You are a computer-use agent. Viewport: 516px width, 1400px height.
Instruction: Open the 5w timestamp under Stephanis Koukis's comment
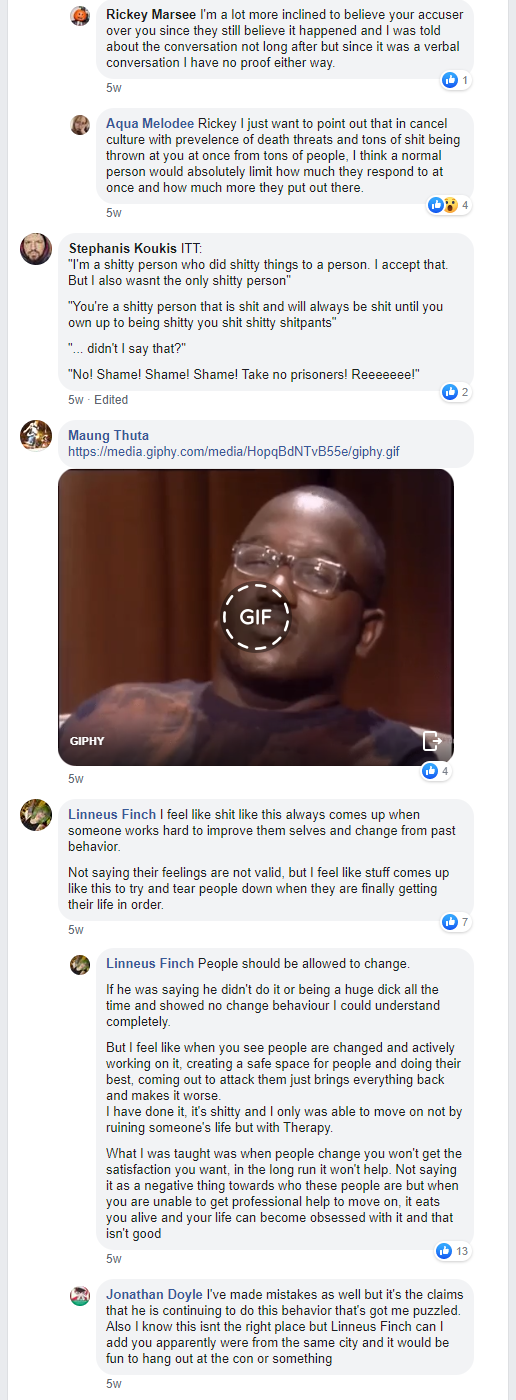(76, 399)
